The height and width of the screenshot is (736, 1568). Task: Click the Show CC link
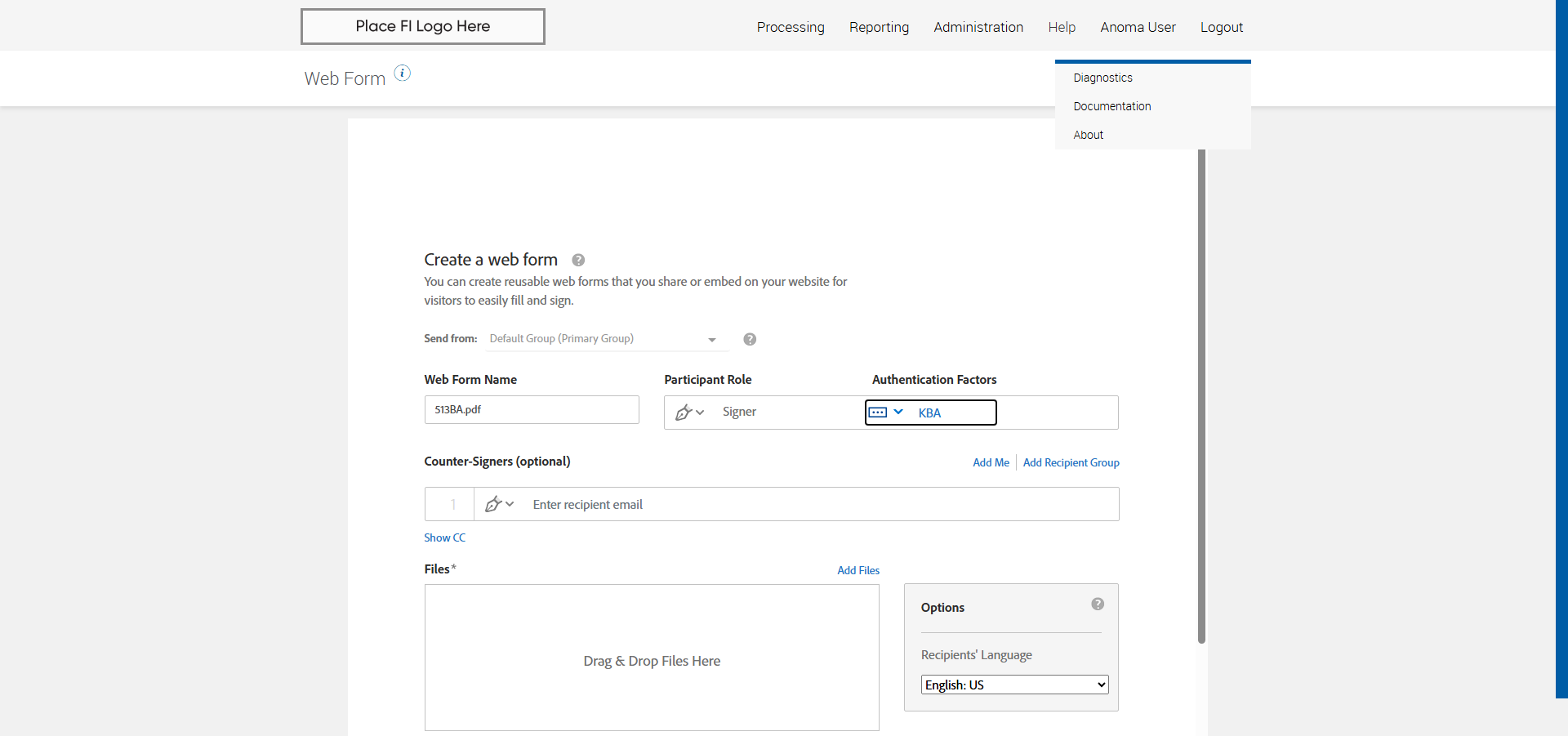coord(444,538)
